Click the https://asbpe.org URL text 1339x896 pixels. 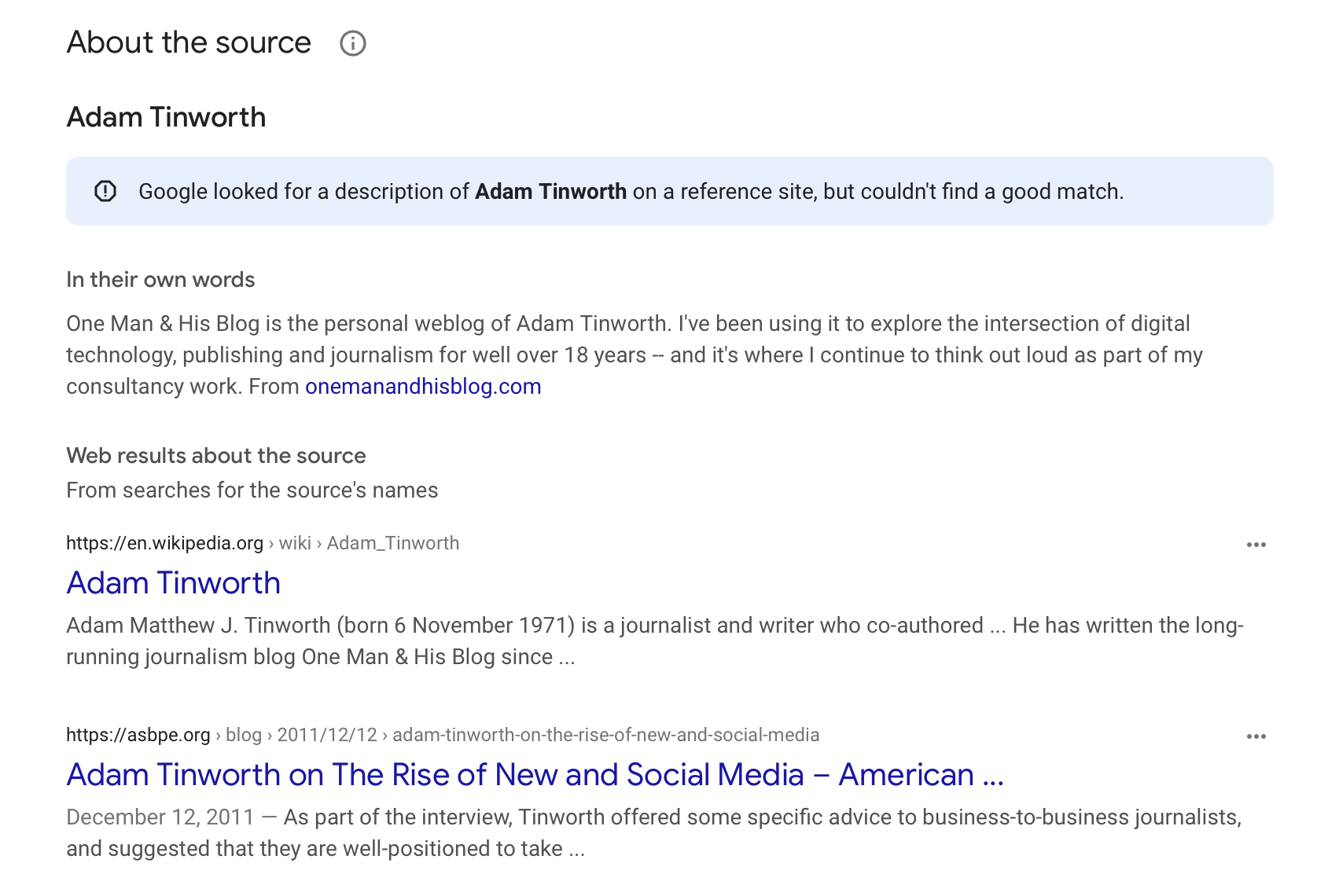pos(138,735)
